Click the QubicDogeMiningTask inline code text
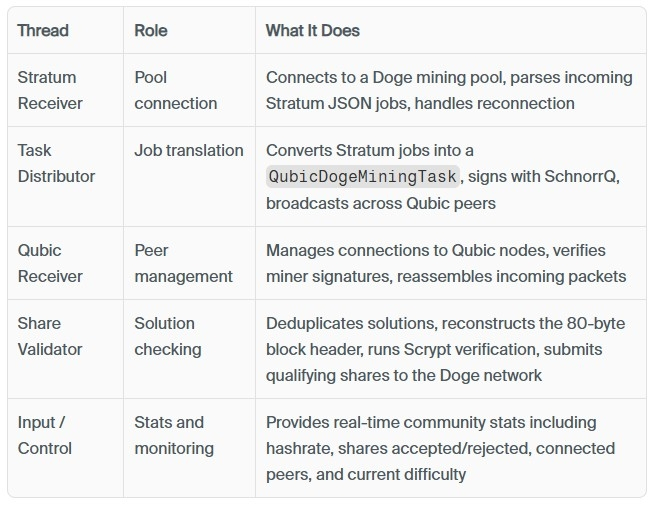Viewport: 654px width, 505px height. tap(362, 177)
